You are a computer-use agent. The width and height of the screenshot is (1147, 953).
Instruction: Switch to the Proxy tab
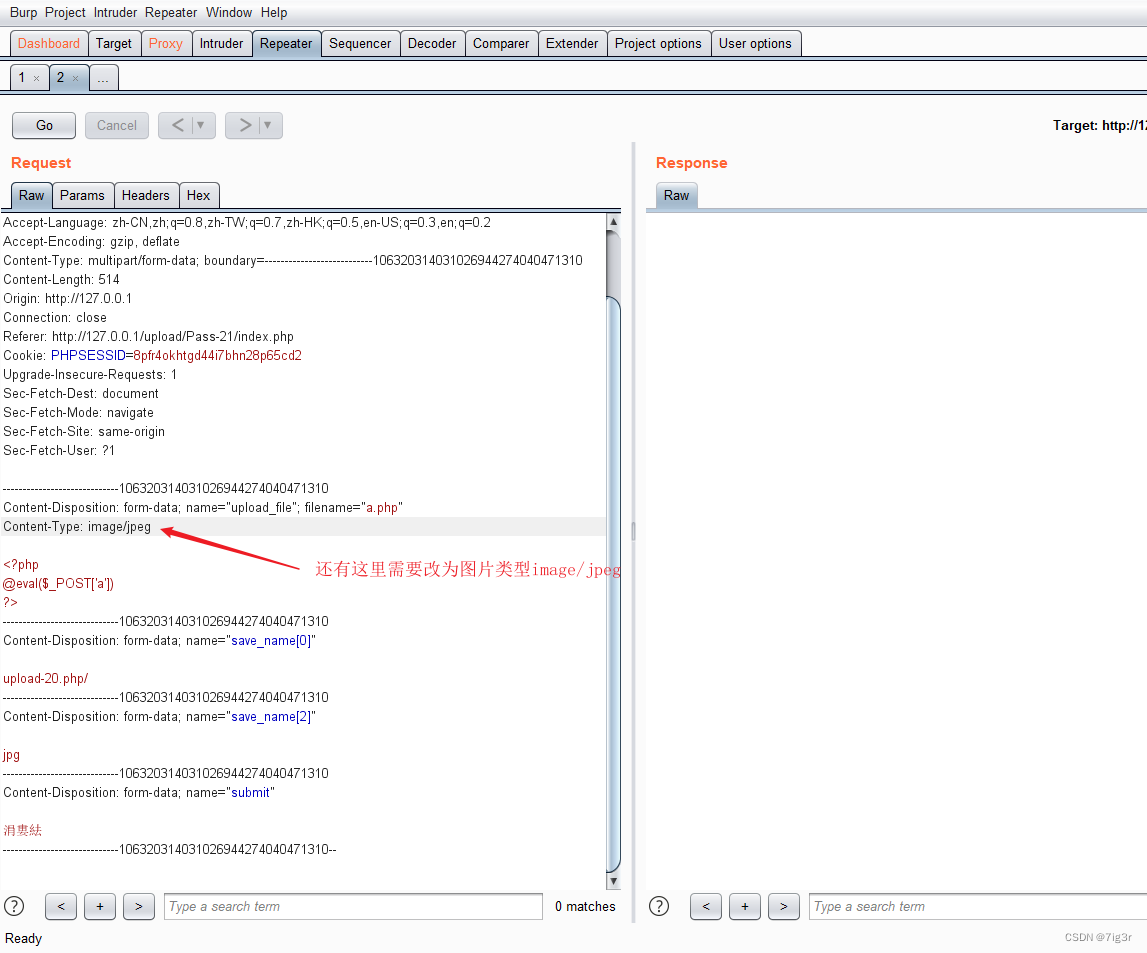tap(166, 43)
